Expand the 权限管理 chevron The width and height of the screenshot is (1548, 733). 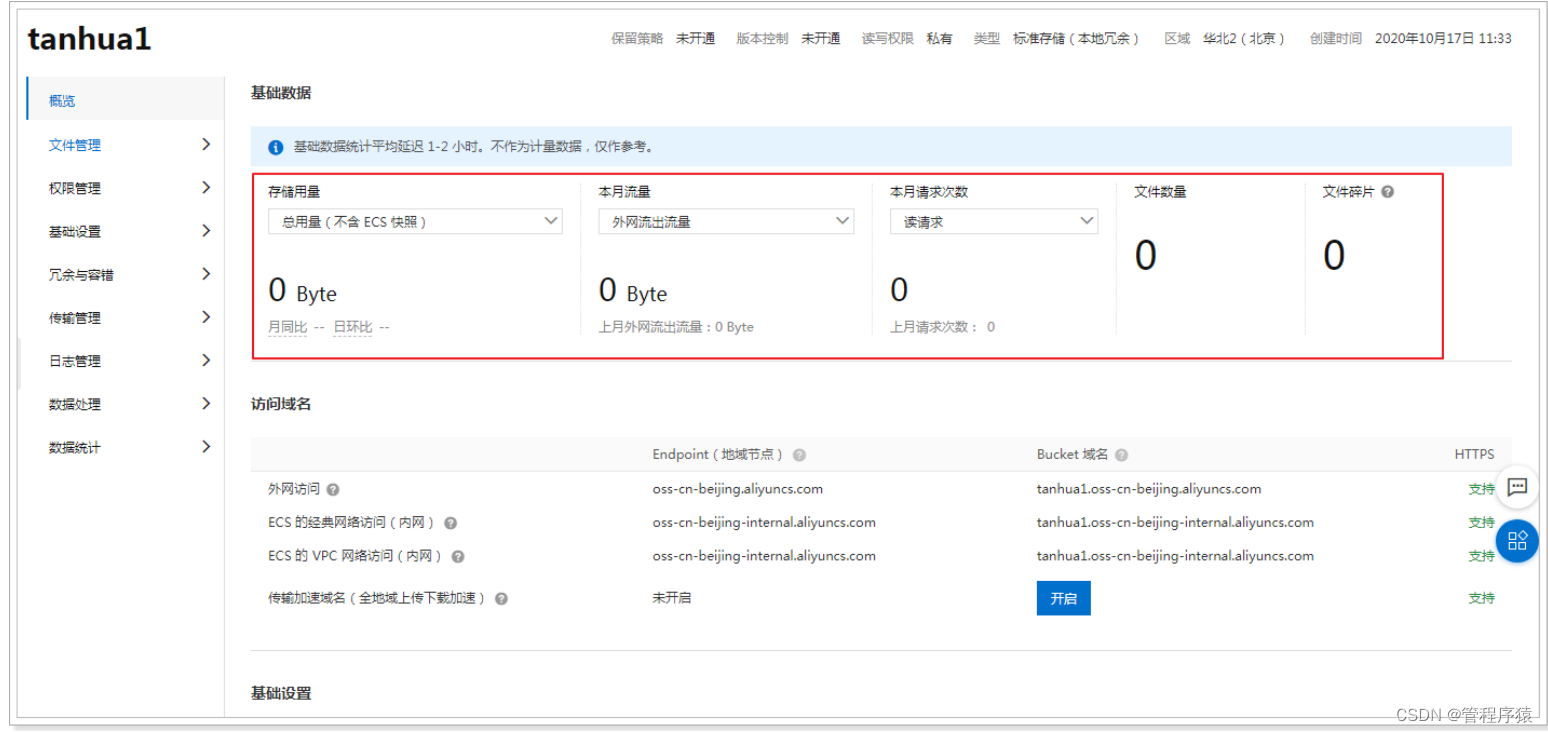point(206,187)
